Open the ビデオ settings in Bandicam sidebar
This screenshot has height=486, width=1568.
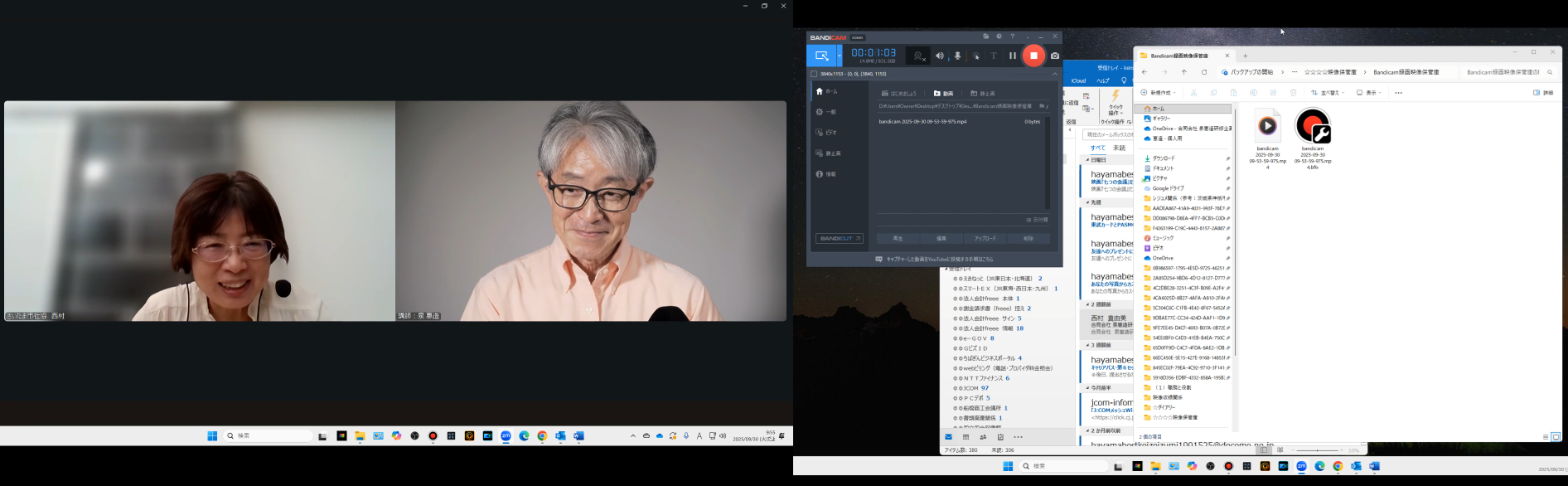click(827, 133)
